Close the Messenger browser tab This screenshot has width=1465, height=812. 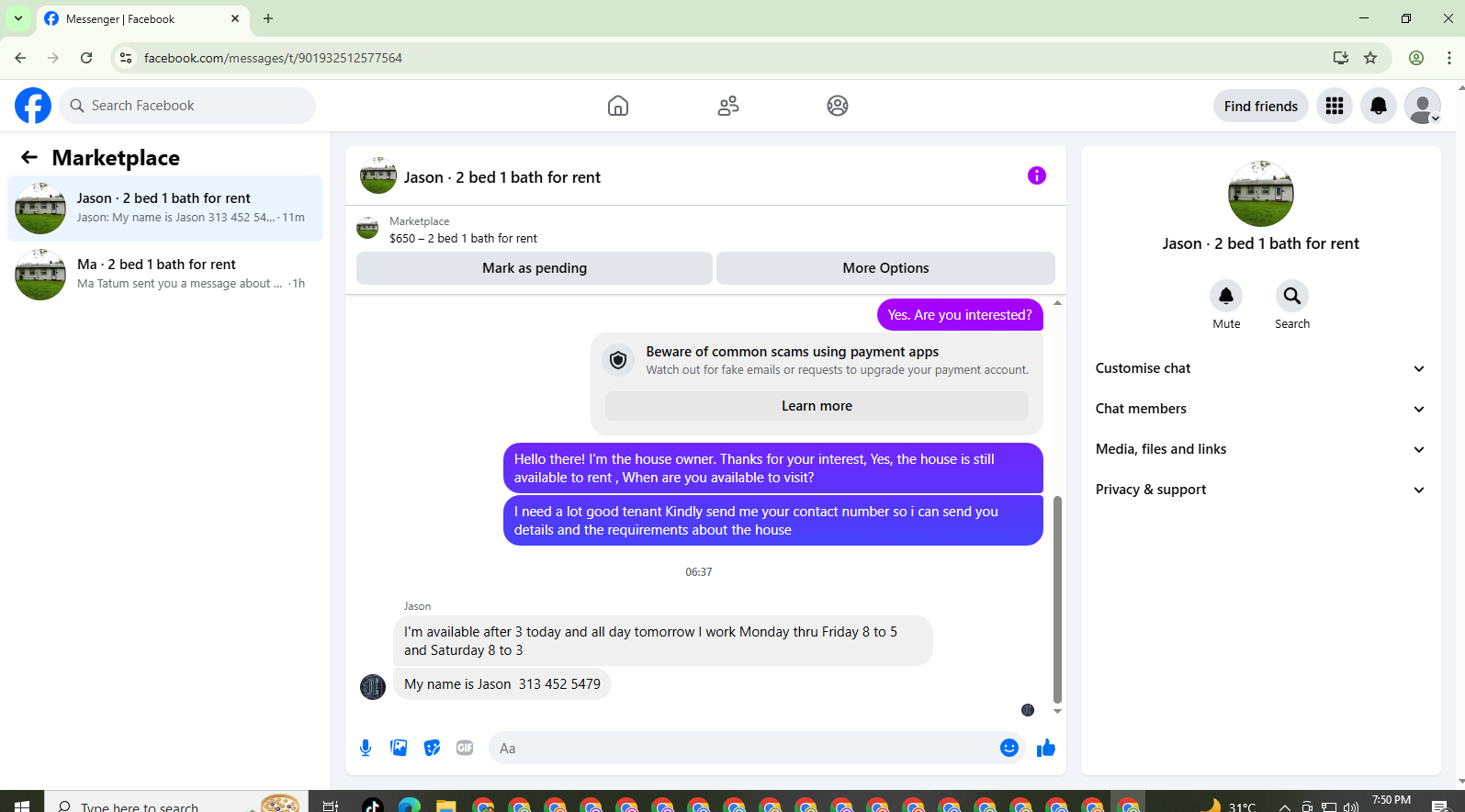click(235, 18)
